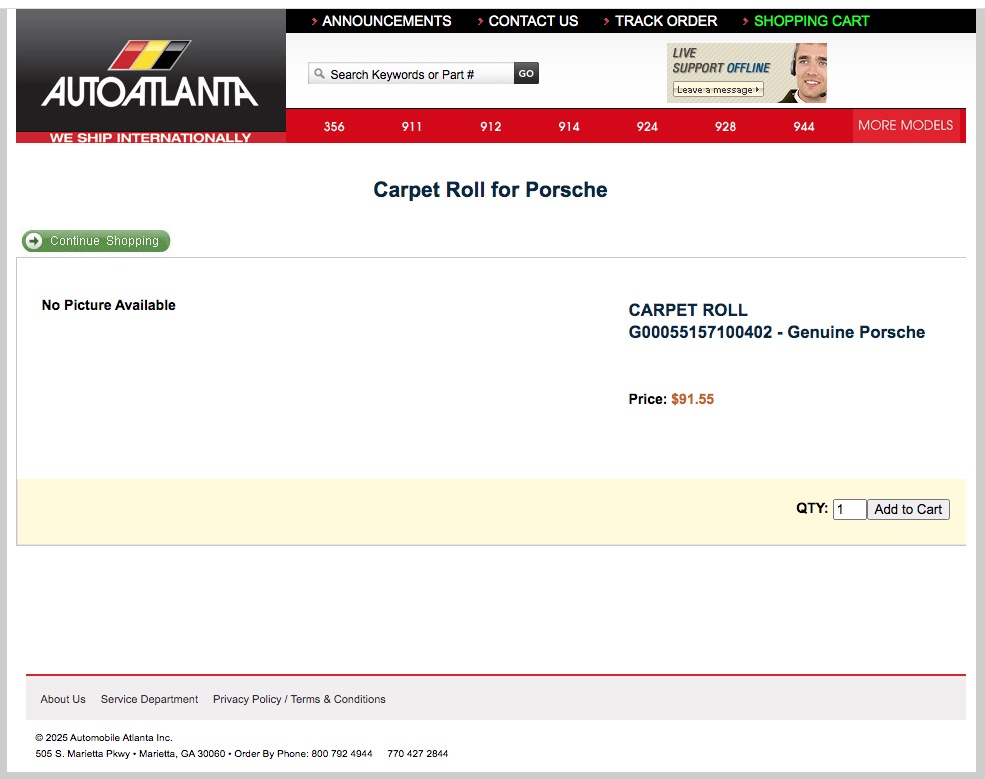Click the phone number 800 792 4944
This screenshot has width=985, height=779.
pos(342,753)
